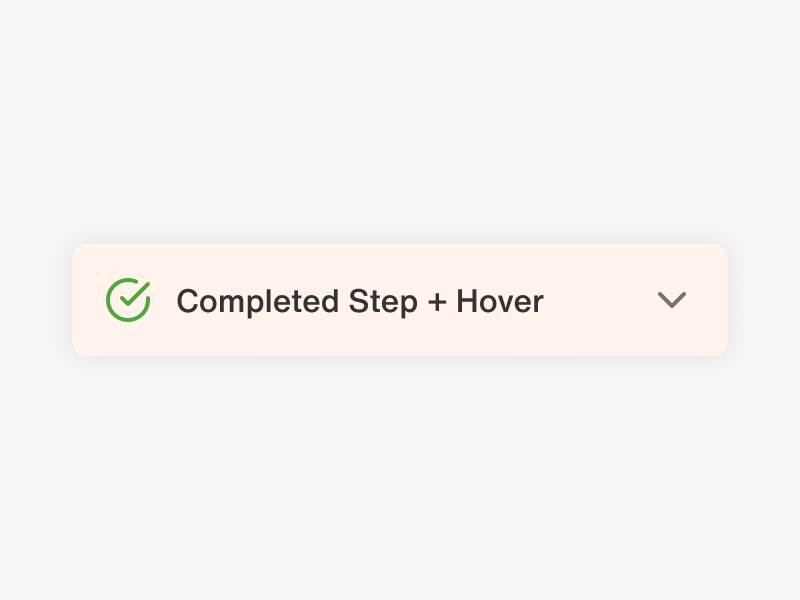Expand the Completed Step accordion

671,300
